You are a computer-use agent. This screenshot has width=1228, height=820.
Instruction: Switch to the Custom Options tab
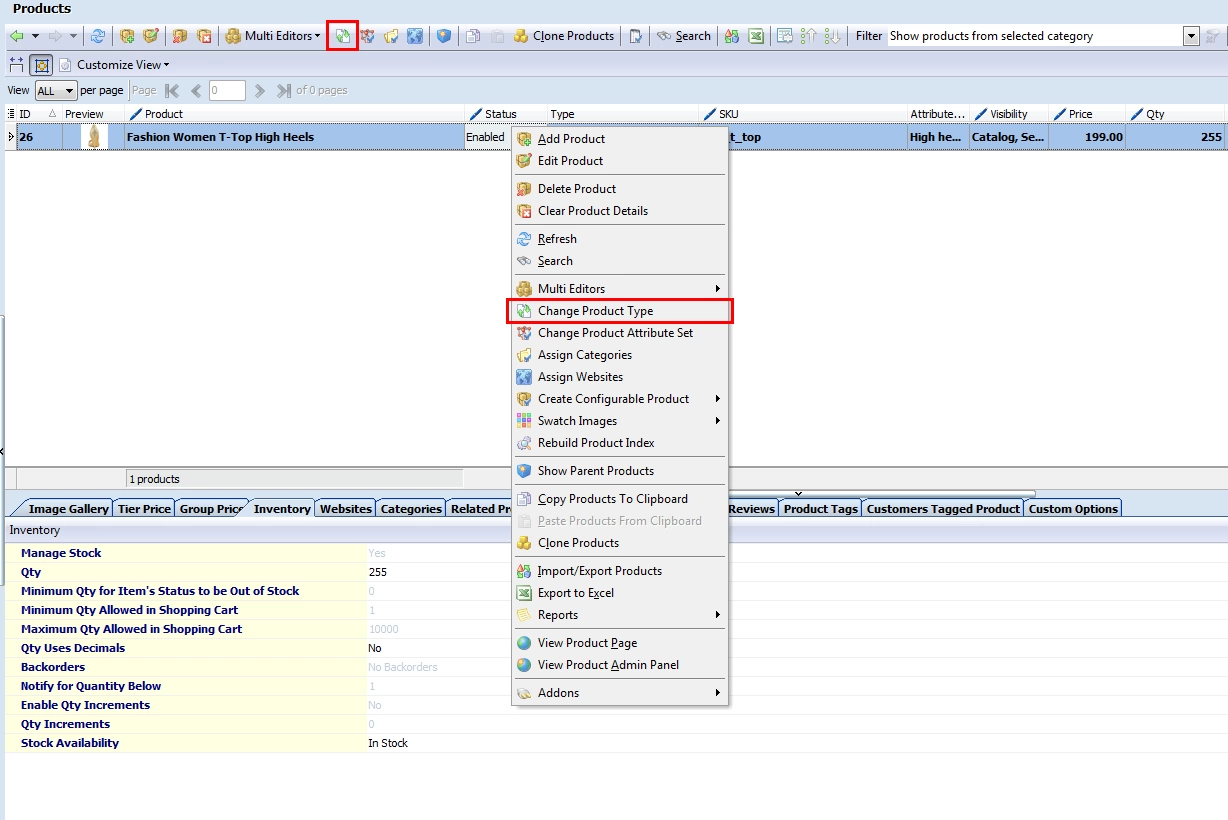click(1073, 509)
